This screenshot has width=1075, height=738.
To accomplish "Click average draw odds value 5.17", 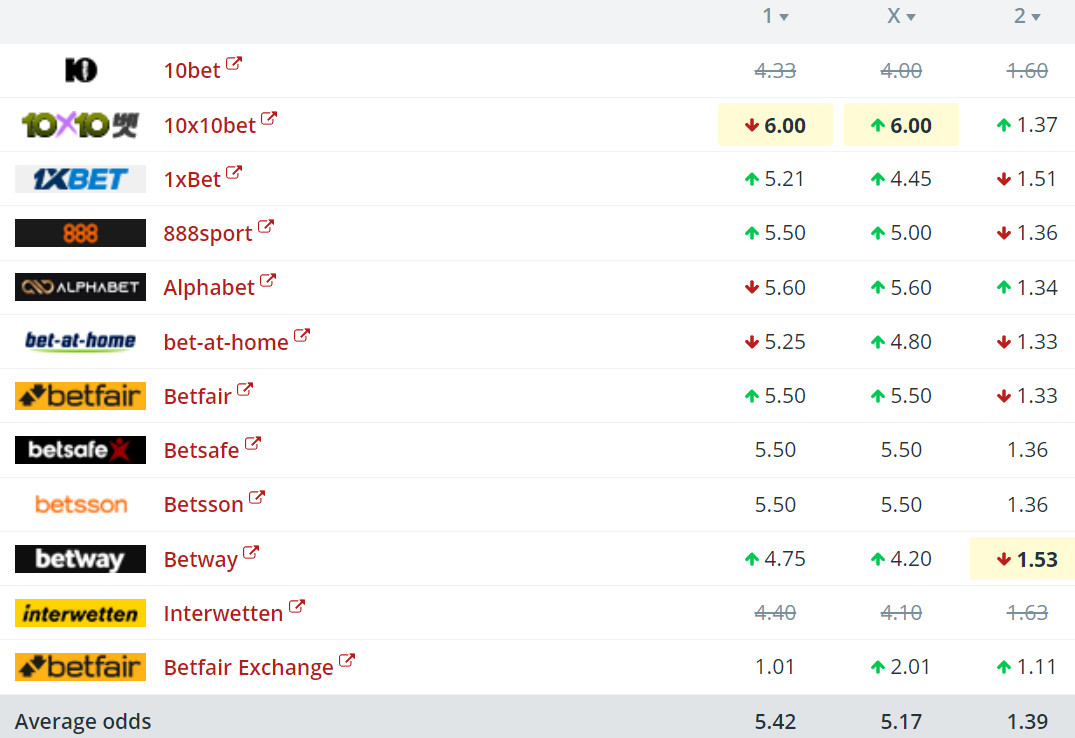I will (x=902, y=722).
